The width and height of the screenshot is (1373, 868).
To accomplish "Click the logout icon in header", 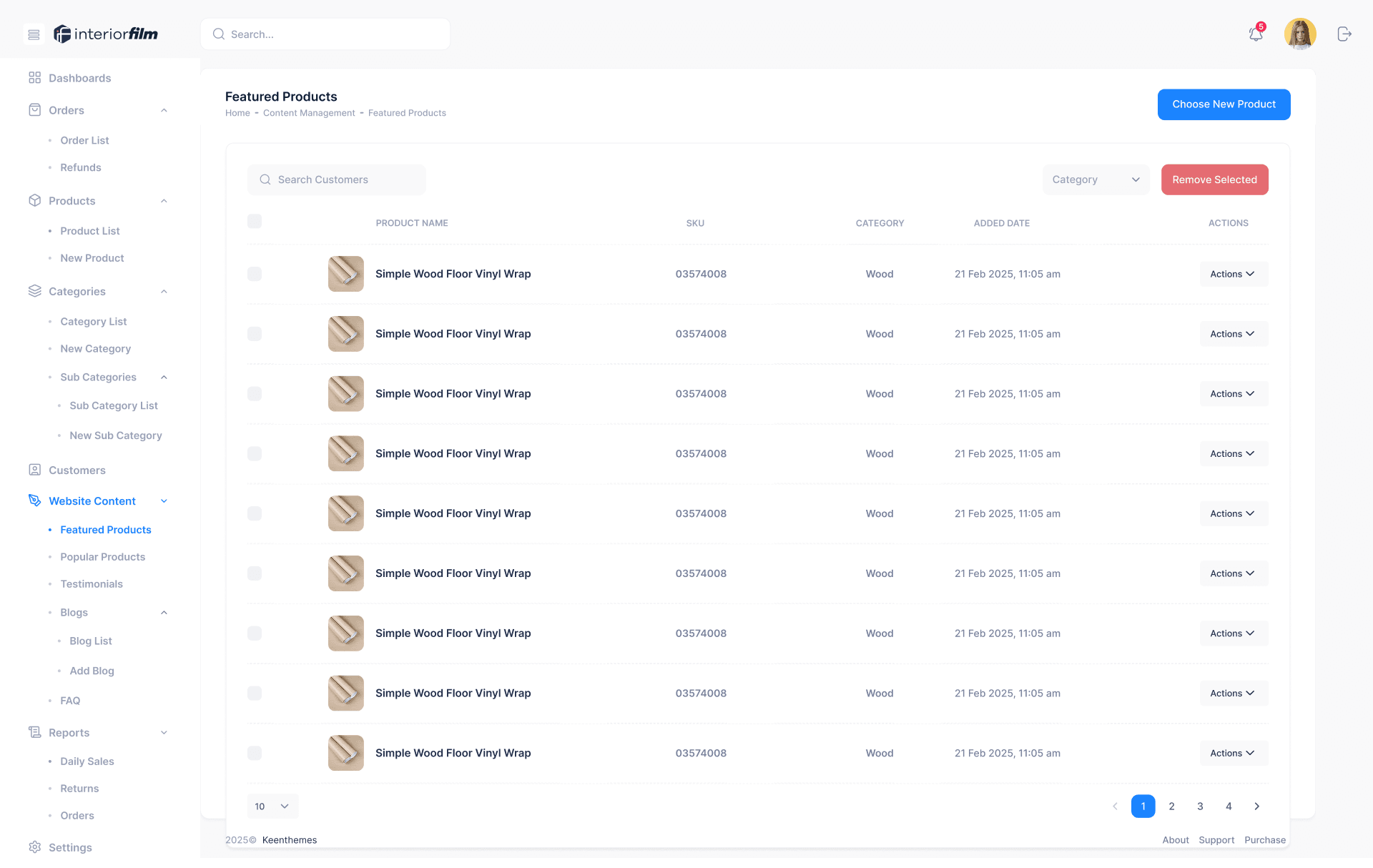I will pos(1344,34).
